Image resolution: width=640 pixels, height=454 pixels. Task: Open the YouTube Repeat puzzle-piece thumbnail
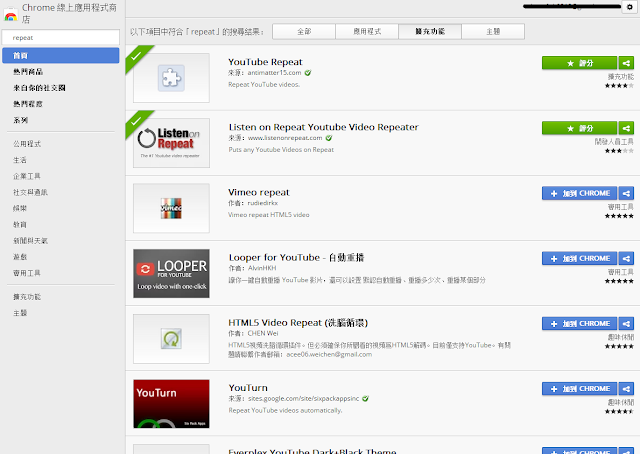click(x=171, y=78)
